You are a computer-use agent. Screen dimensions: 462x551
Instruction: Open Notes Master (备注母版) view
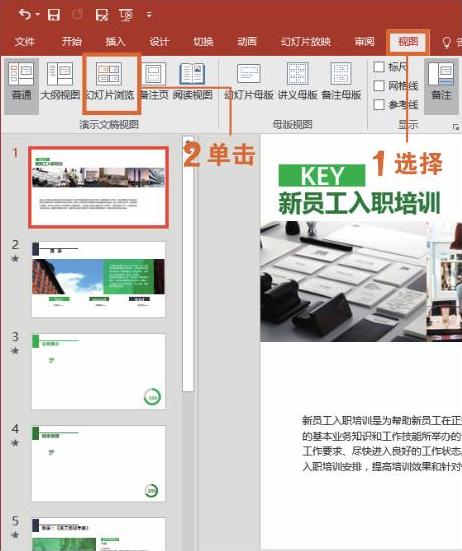coord(341,82)
